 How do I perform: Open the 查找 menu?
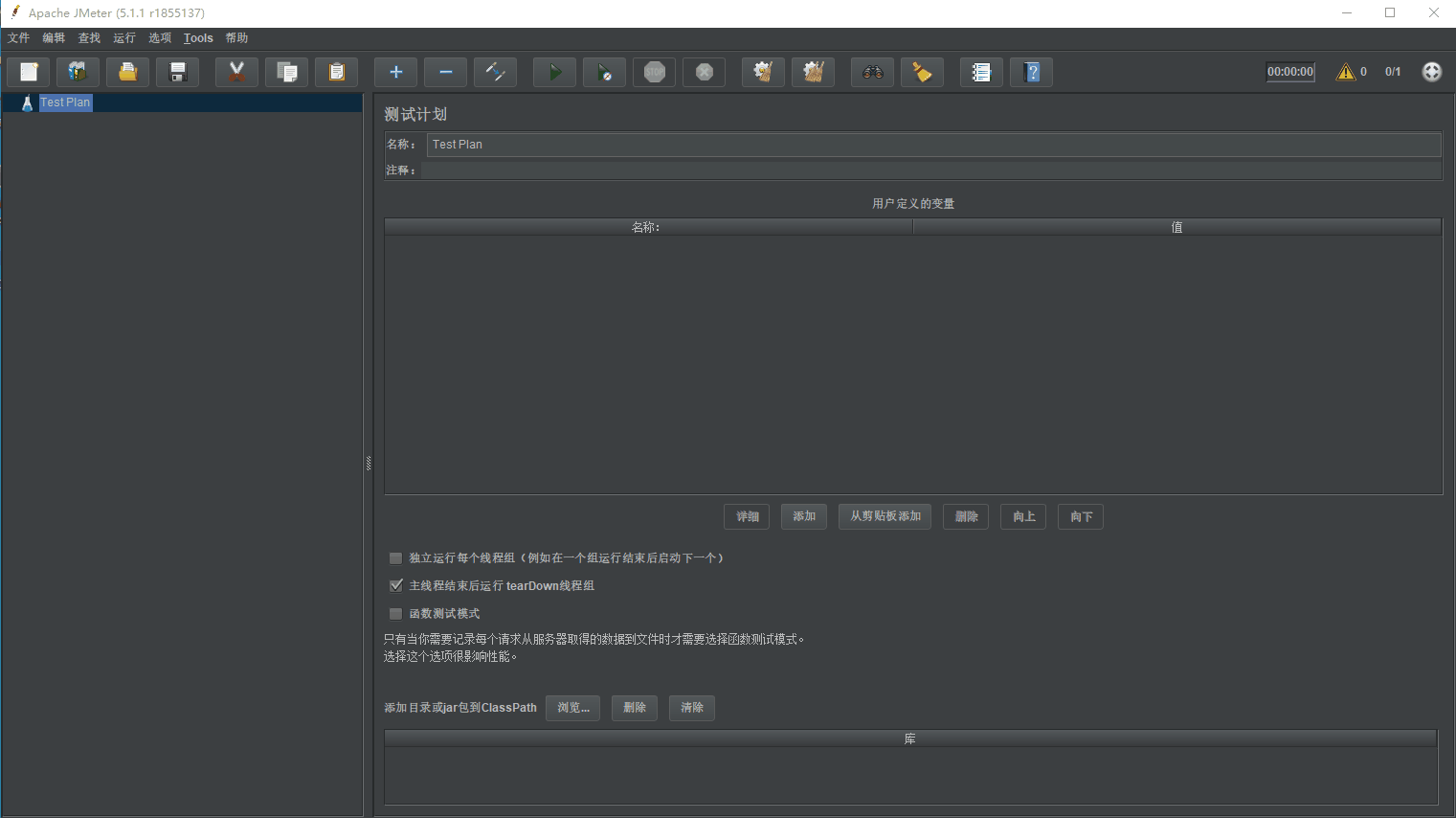pyautogui.click(x=89, y=38)
